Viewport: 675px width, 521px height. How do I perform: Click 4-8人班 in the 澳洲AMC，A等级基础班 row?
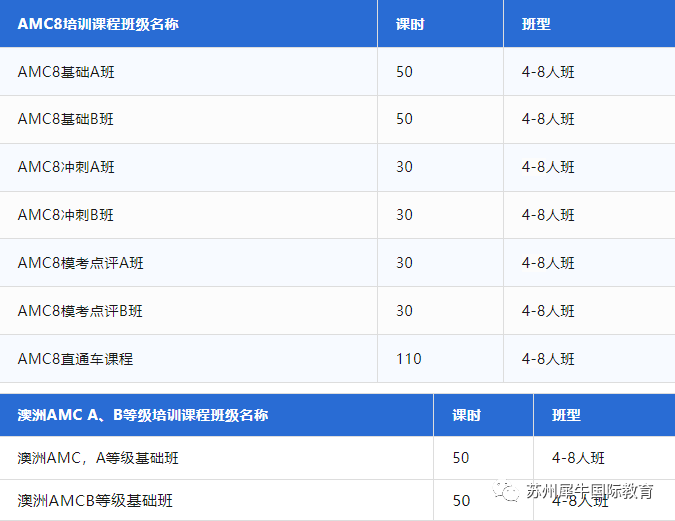(x=578, y=458)
